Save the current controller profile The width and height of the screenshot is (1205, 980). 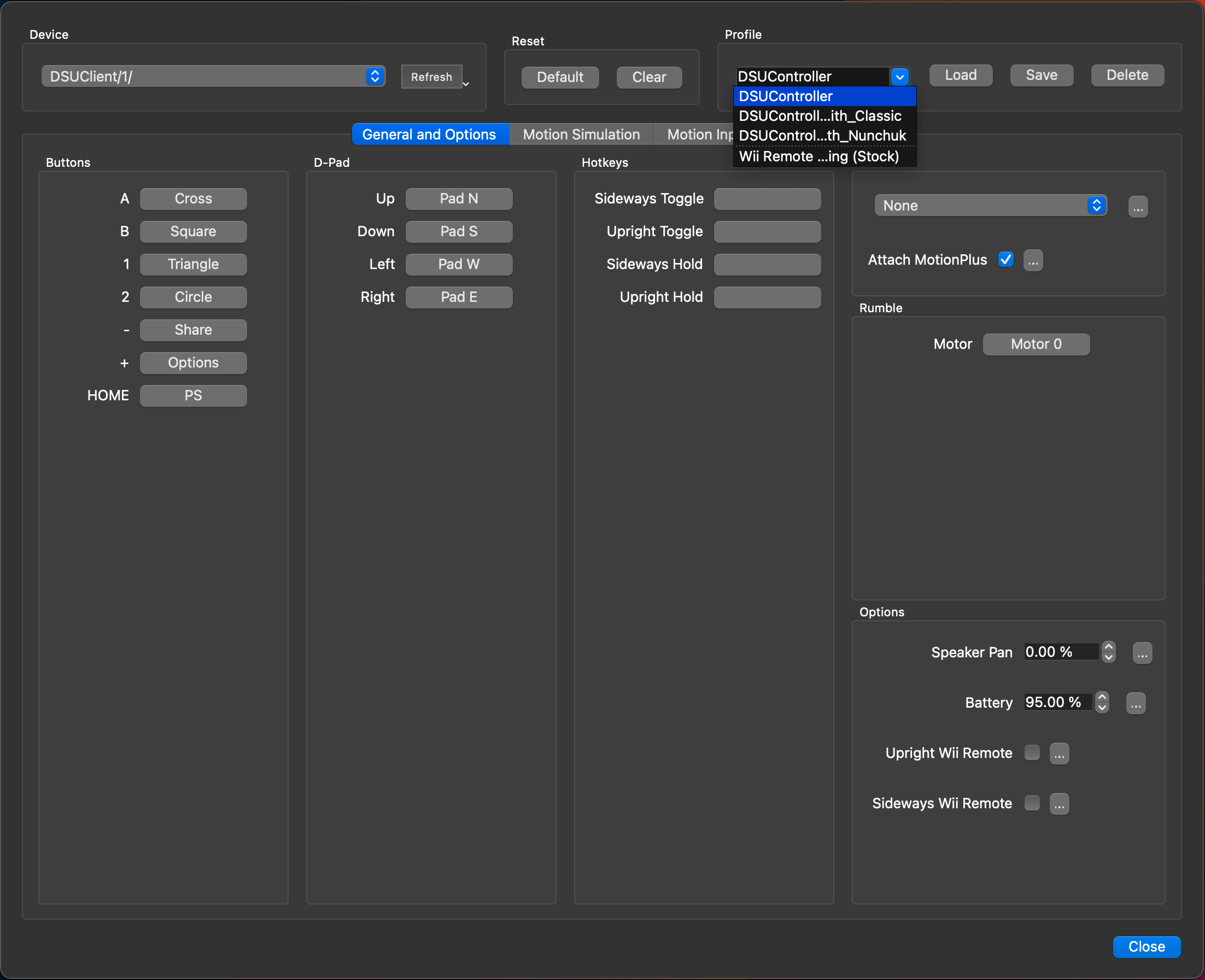(x=1041, y=74)
